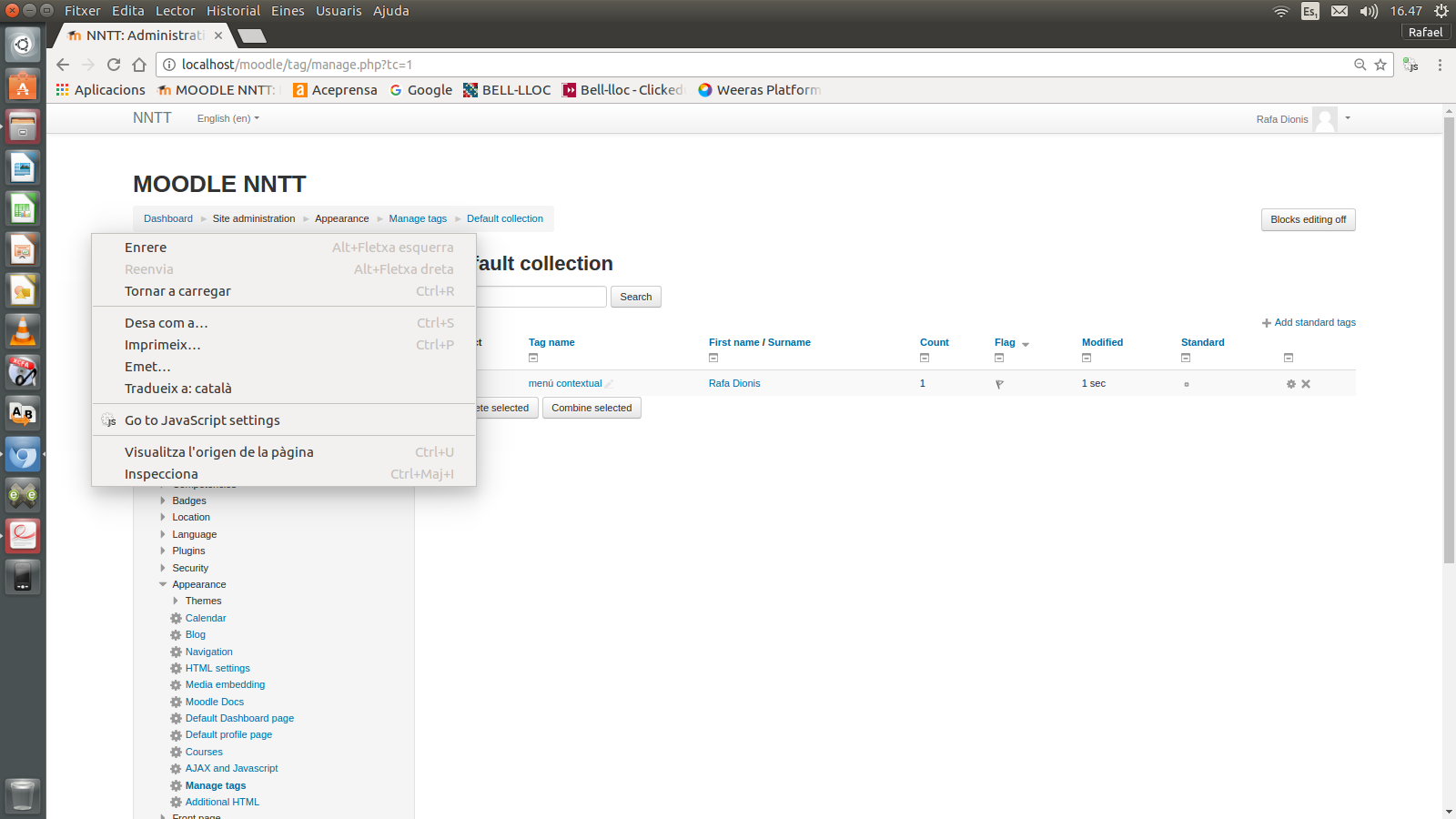Image resolution: width=1456 pixels, height=819 pixels.
Task: Open the mail indicator in top panel
Action: point(1340,11)
